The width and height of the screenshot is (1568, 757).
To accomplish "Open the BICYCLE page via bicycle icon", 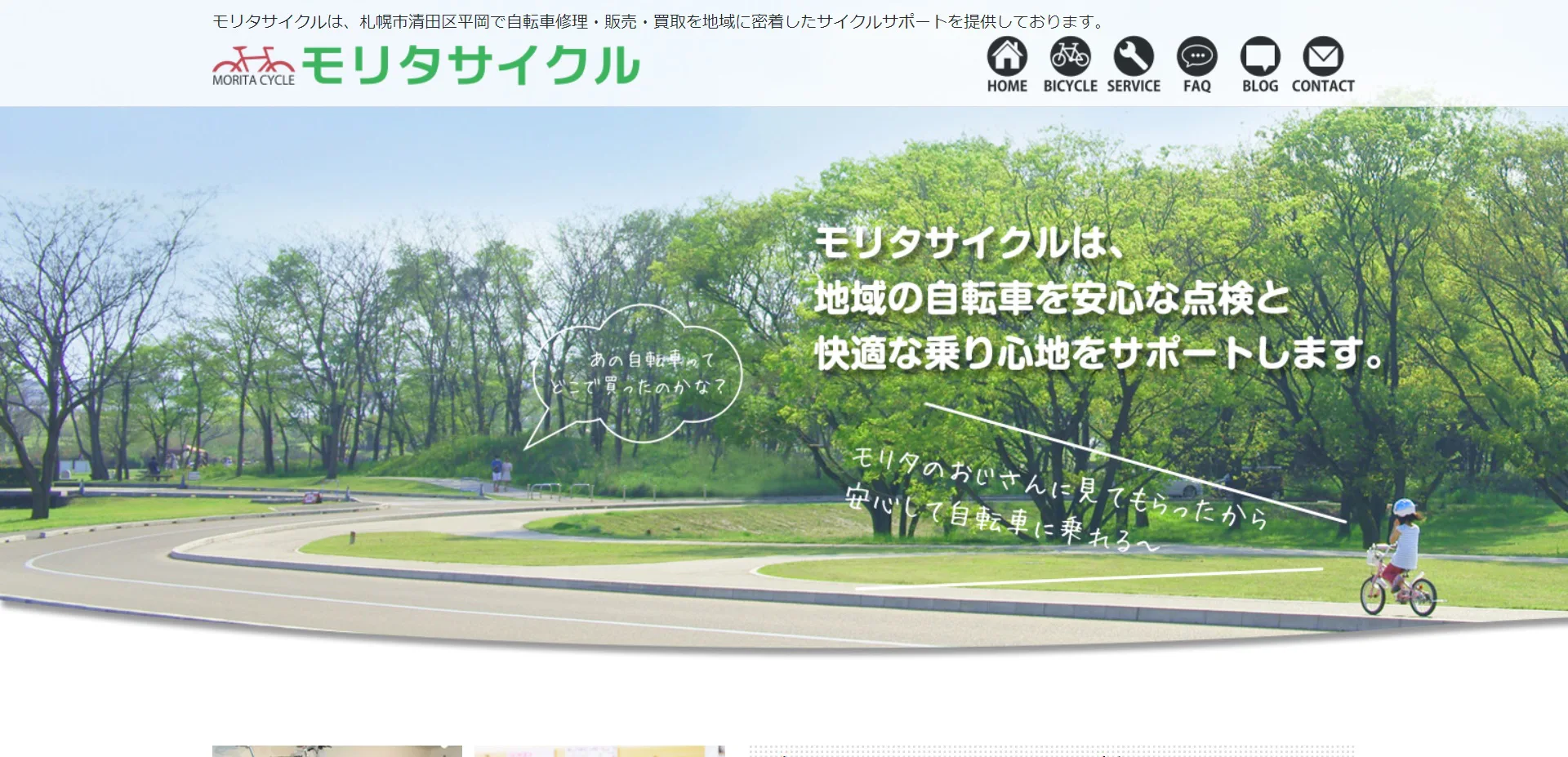I will (x=1070, y=56).
